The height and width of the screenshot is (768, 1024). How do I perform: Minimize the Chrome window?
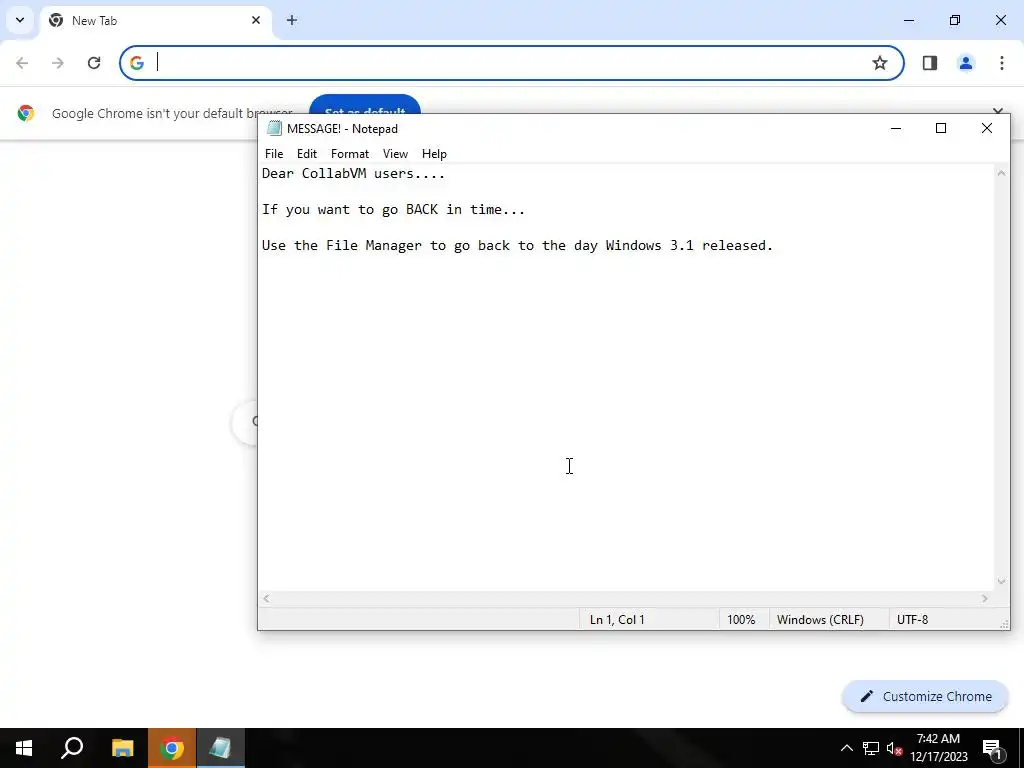point(909,20)
